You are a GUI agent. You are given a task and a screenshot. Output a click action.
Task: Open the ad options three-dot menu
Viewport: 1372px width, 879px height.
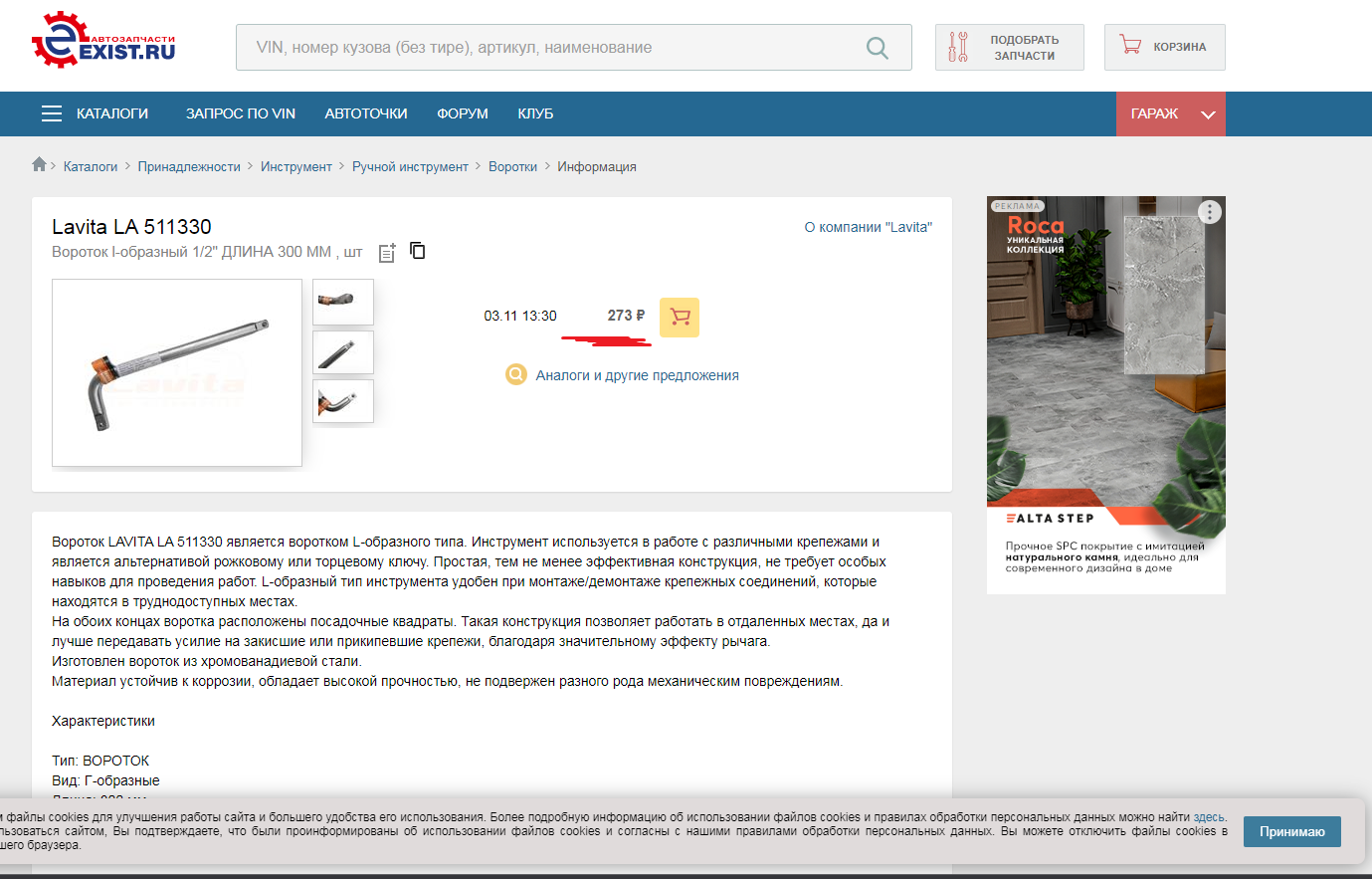click(1209, 212)
